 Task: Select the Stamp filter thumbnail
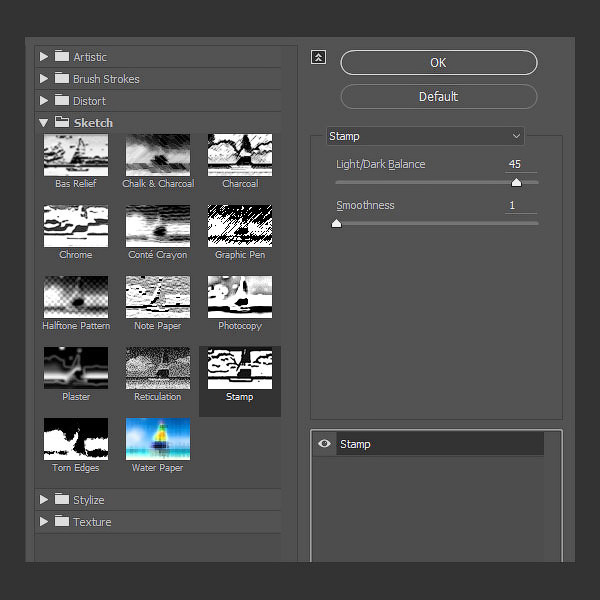pyautogui.click(x=240, y=368)
